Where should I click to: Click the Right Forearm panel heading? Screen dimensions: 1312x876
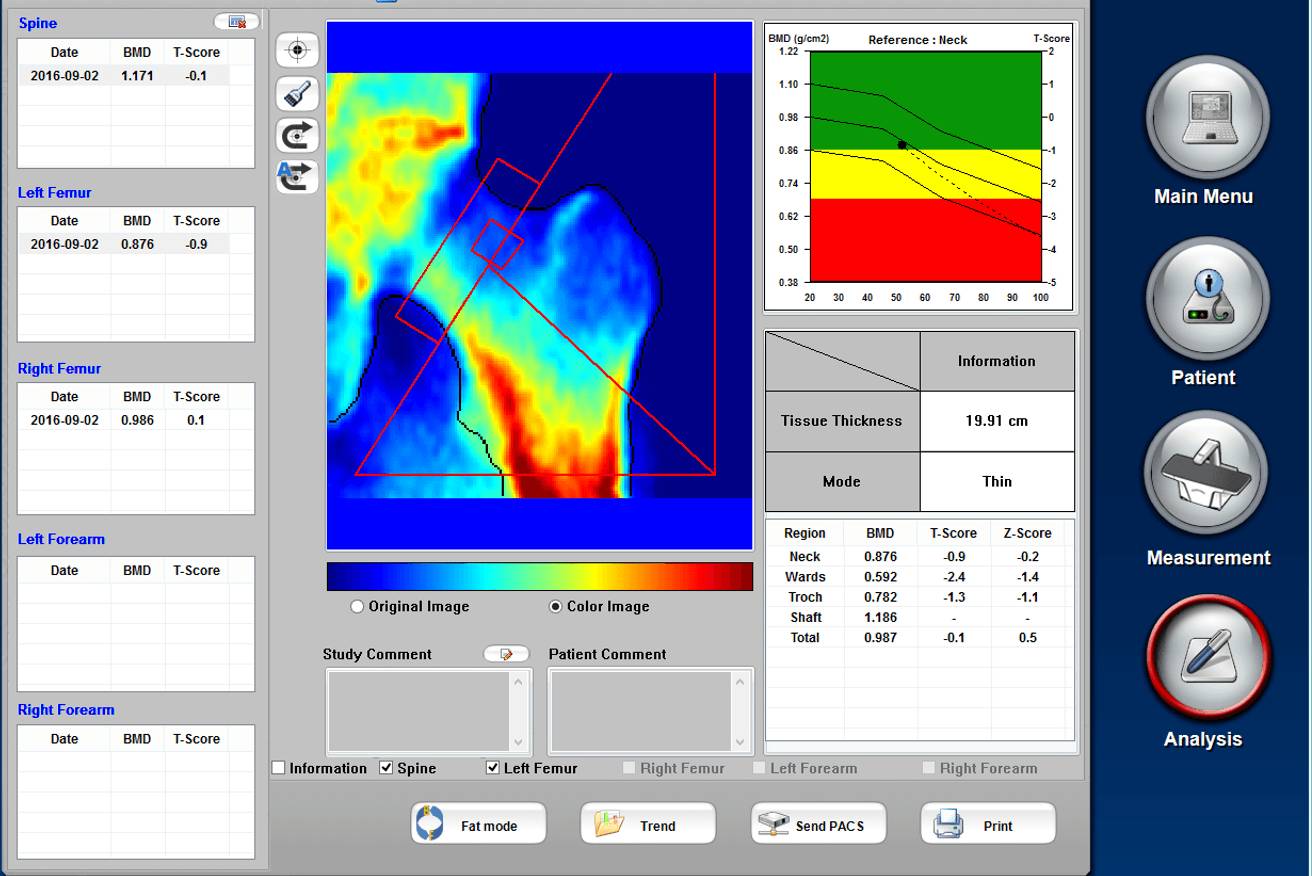[66, 710]
